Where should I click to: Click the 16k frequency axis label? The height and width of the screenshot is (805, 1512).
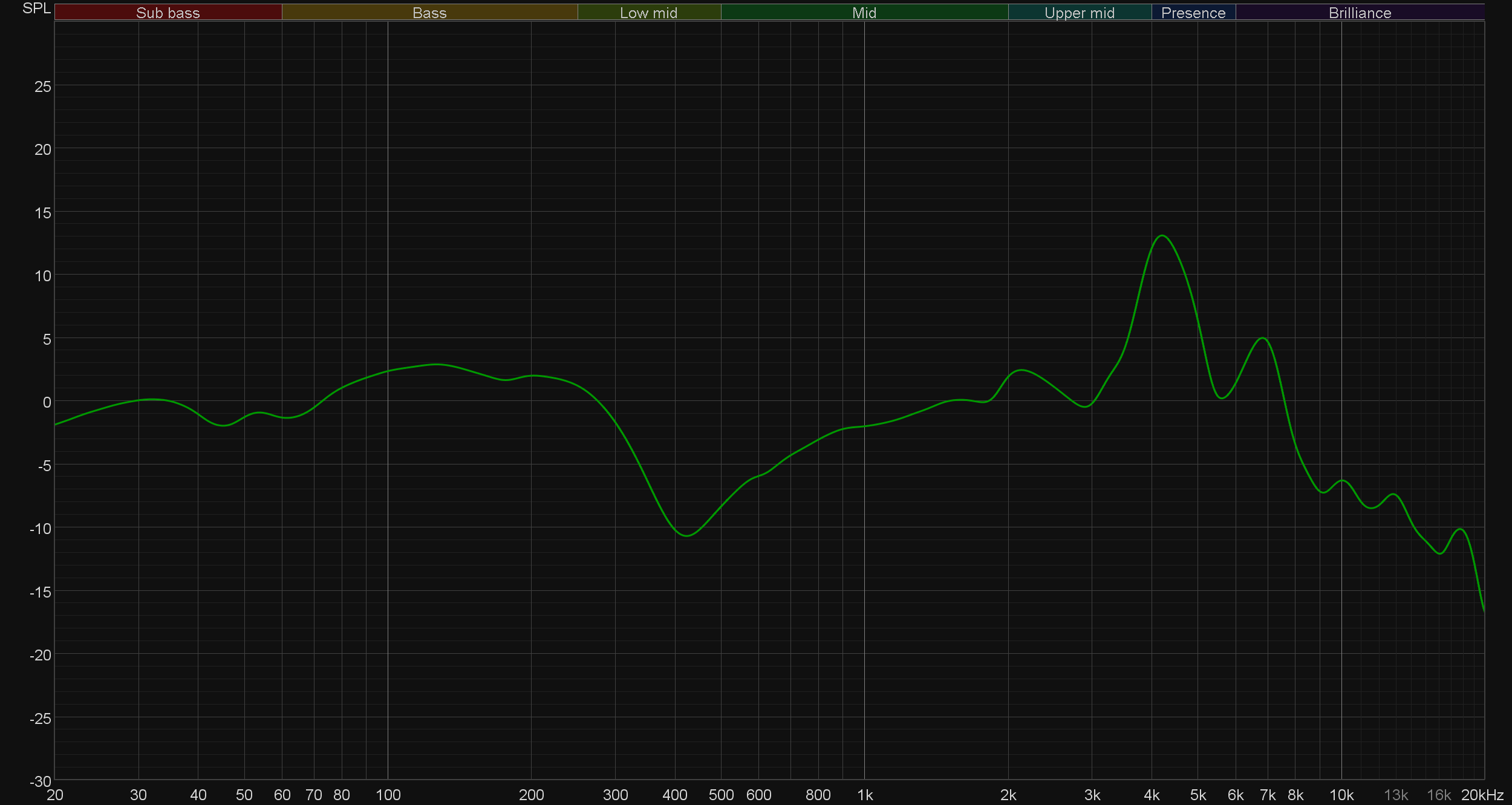1438,795
